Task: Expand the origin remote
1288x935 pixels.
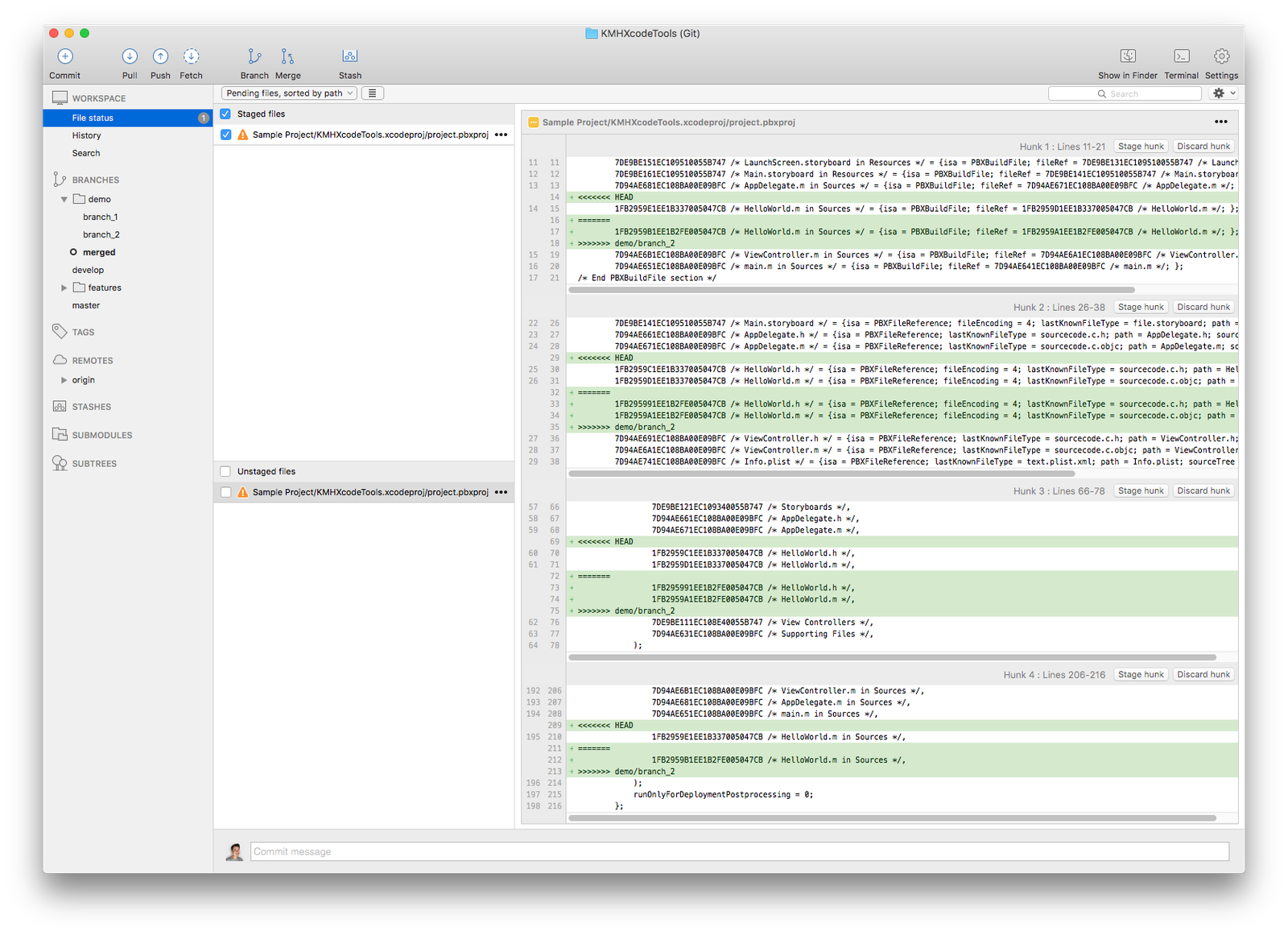Action: 64,380
